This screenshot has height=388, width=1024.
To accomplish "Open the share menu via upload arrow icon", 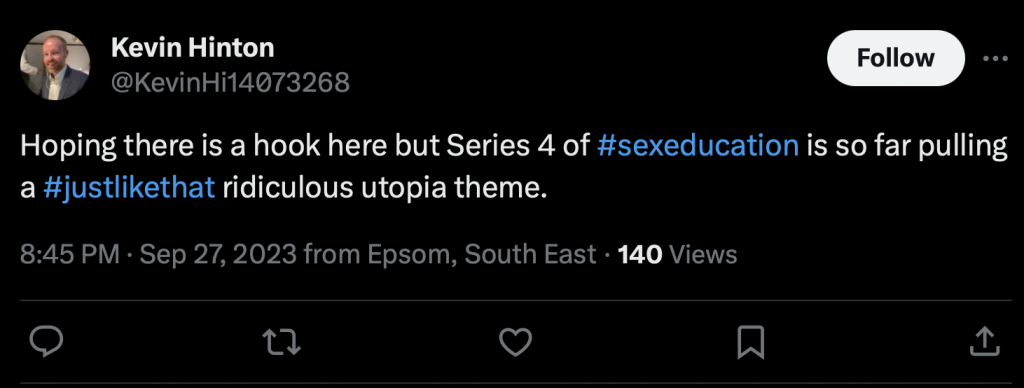I will point(984,342).
